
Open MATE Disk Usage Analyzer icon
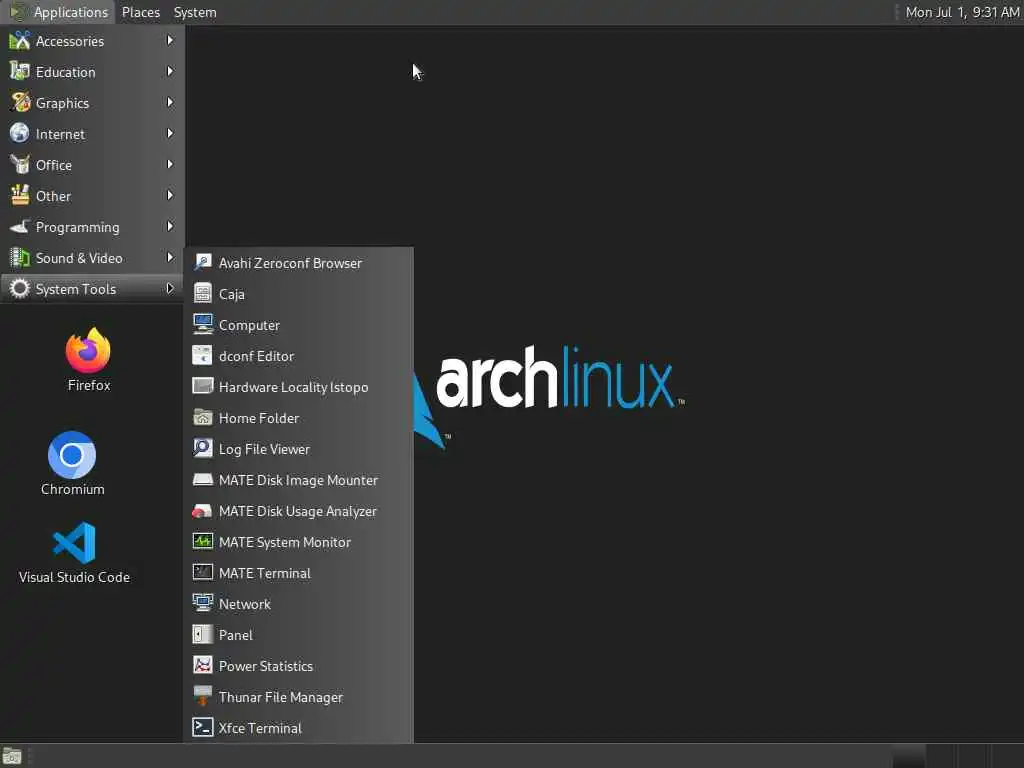[202, 511]
